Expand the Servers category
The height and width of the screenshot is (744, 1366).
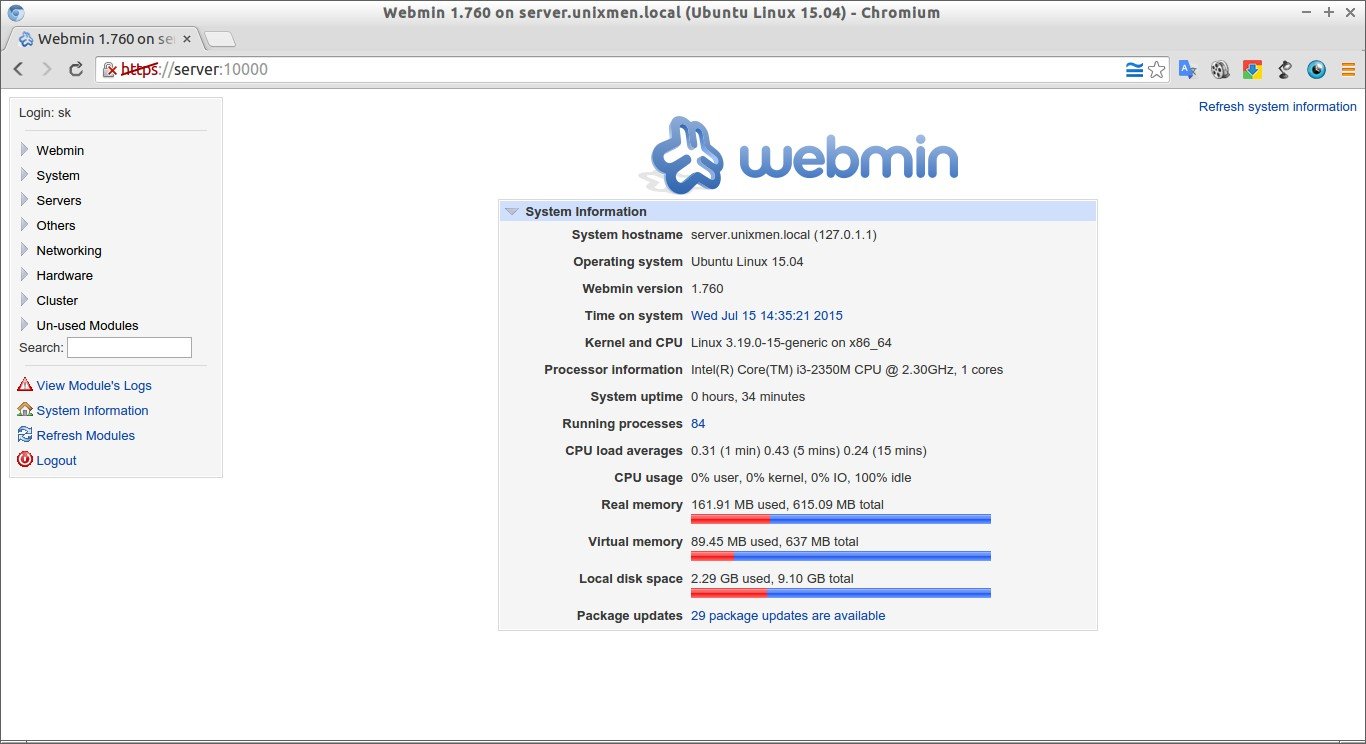click(25, 200)
